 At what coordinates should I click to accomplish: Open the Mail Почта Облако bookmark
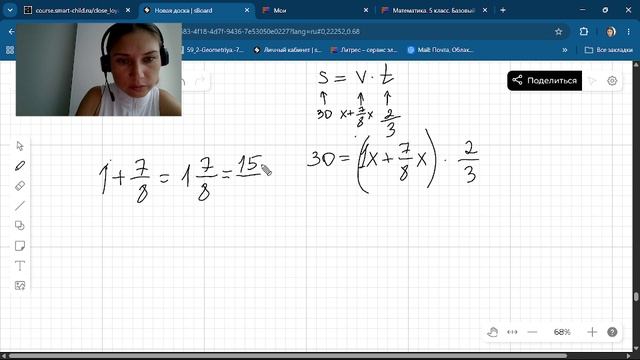(x=440, y=50)
